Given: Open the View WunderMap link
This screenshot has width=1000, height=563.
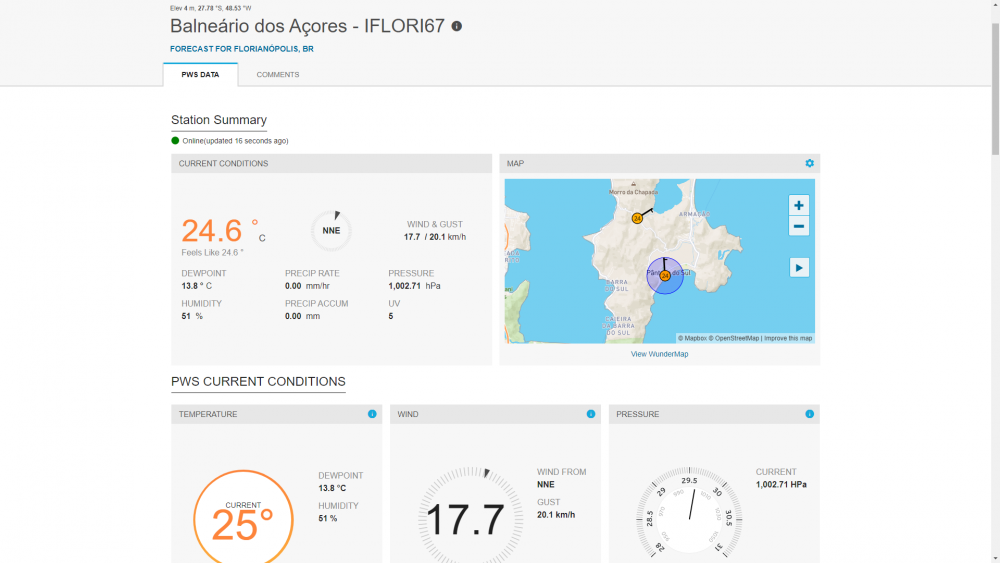Looking at the screenshot, I should (659, 354).
